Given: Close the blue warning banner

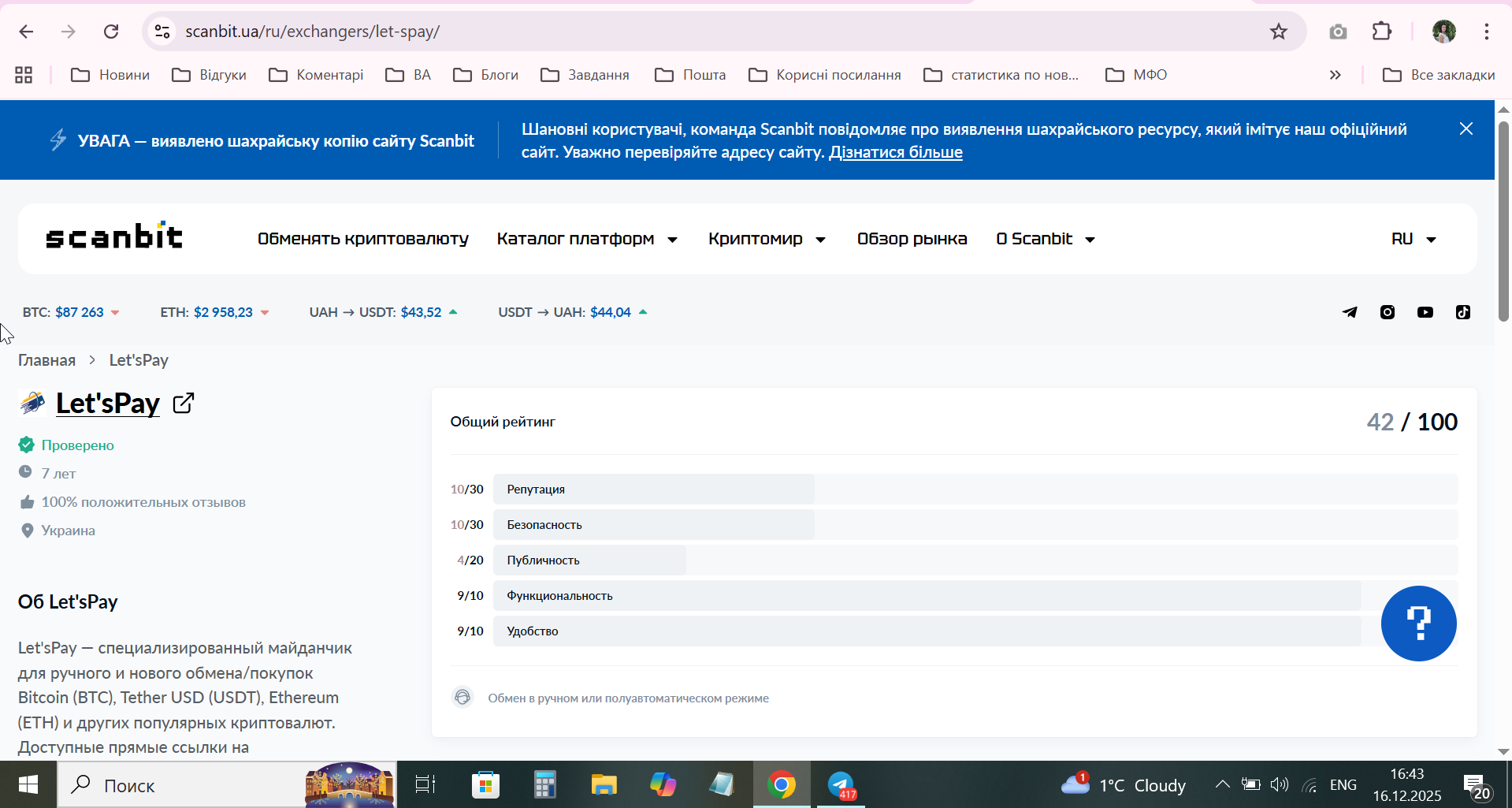Looking at the screenshot, I should (x=1466, y=128).
